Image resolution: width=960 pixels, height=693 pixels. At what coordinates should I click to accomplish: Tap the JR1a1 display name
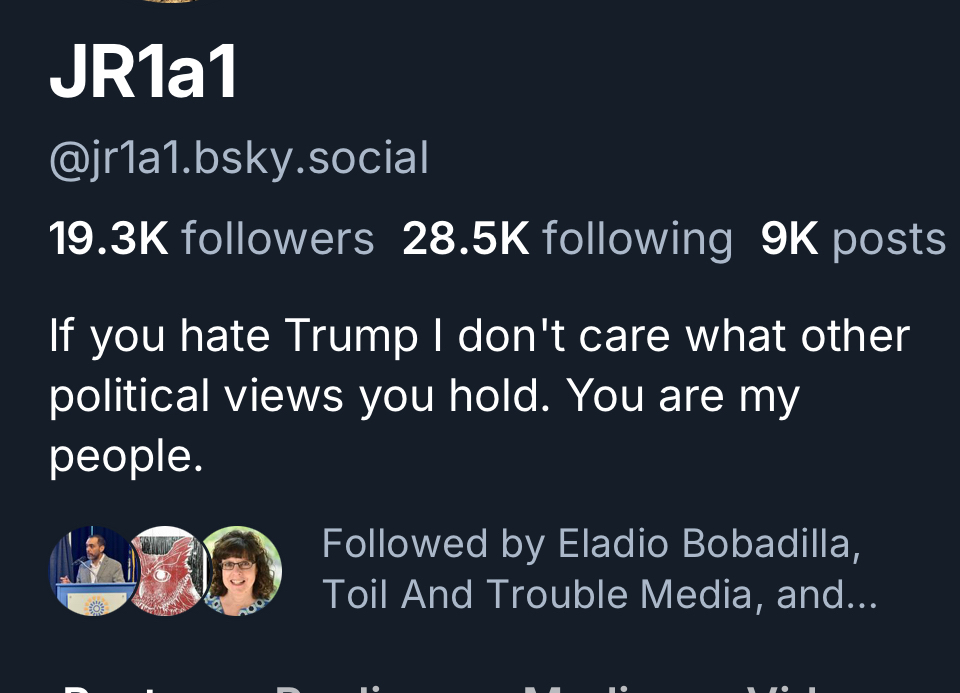click(x=144, y=73)
